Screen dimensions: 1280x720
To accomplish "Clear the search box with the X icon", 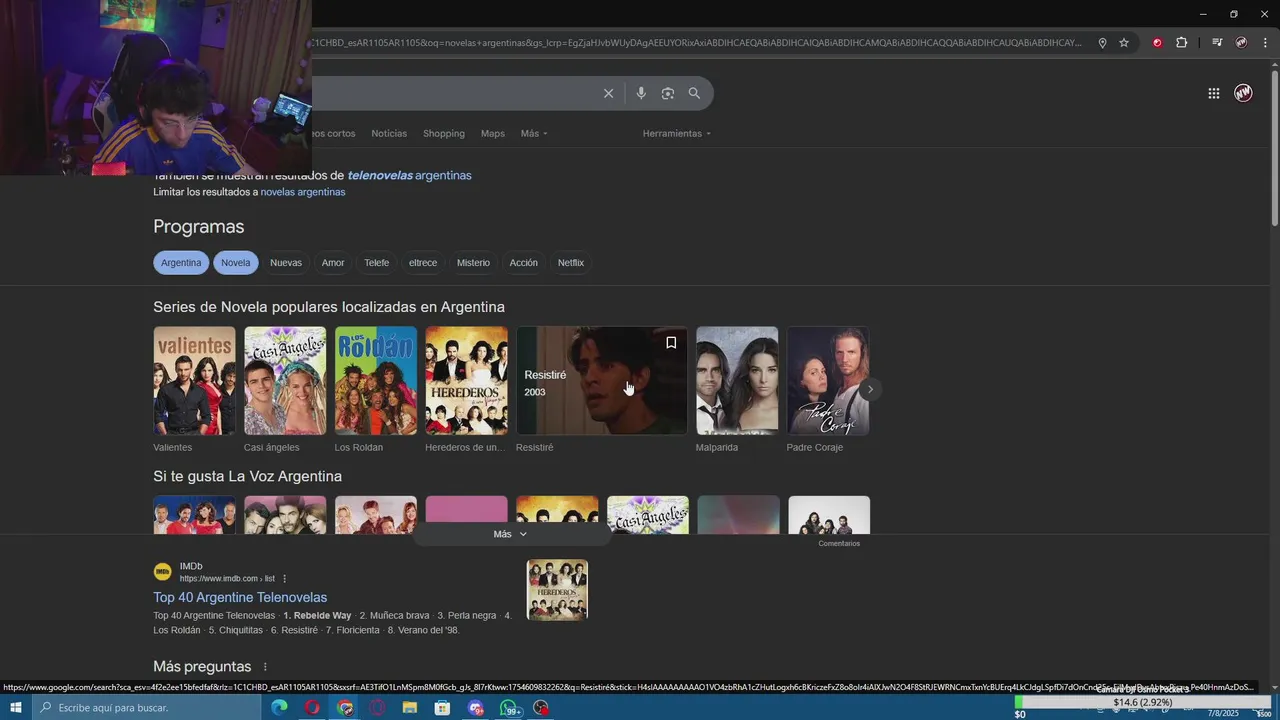I will [x=608, y=93].
